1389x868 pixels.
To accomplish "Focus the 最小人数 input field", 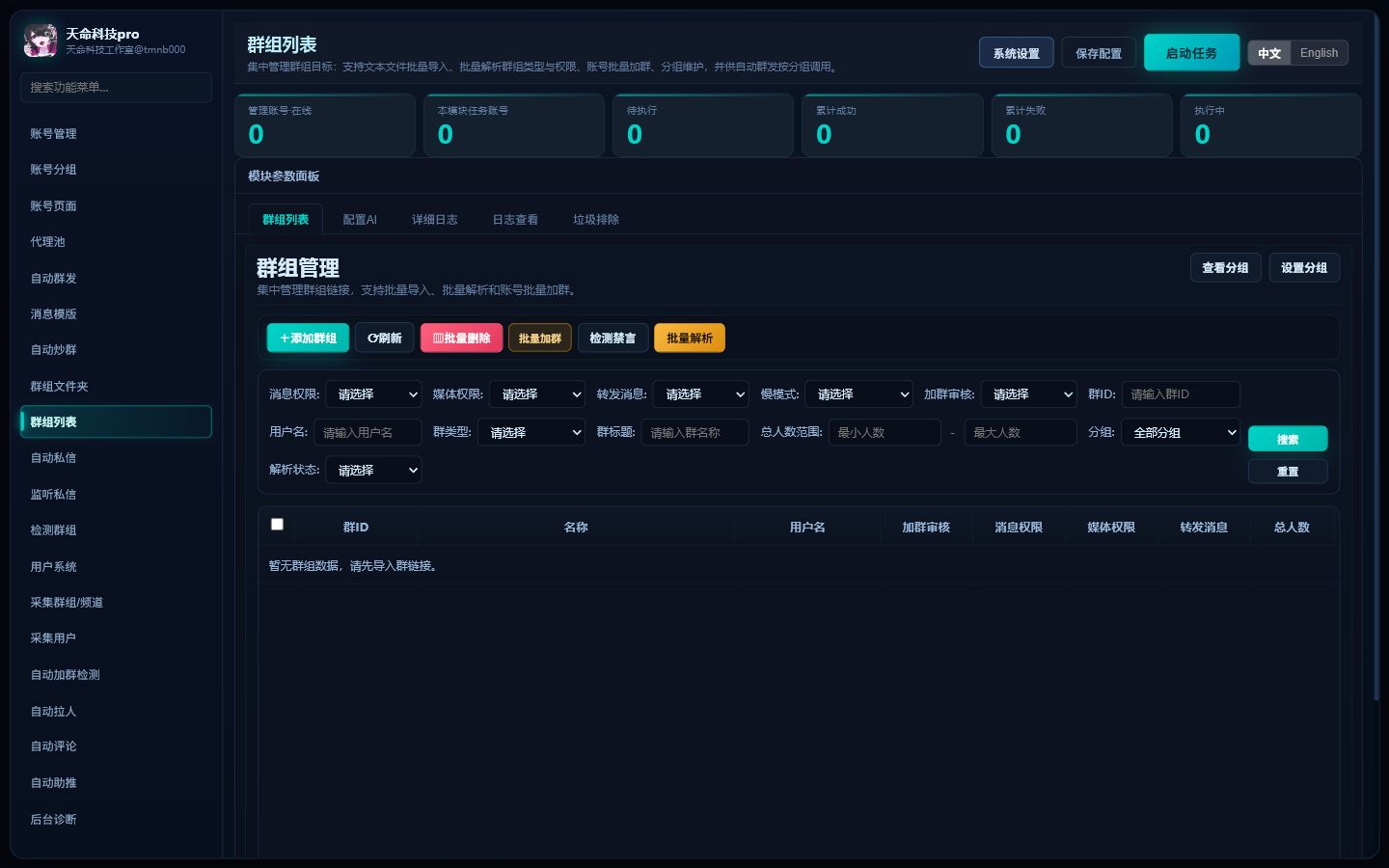I will click(885, 432).
